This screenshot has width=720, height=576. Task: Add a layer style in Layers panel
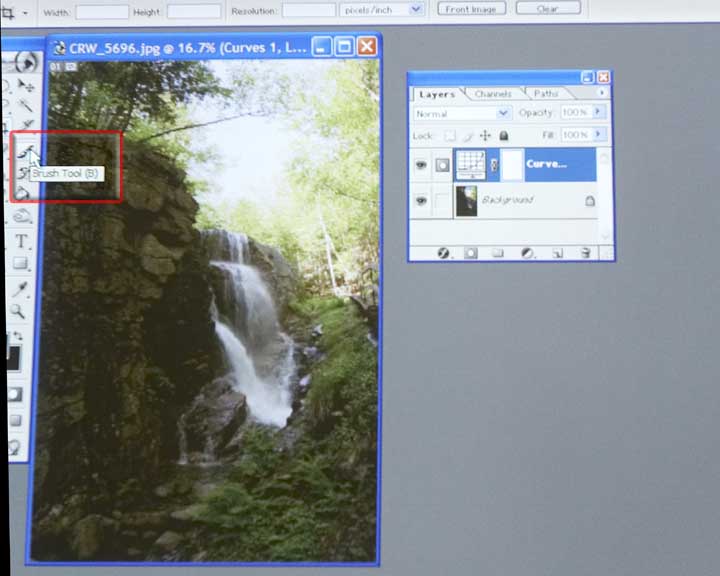443,253
